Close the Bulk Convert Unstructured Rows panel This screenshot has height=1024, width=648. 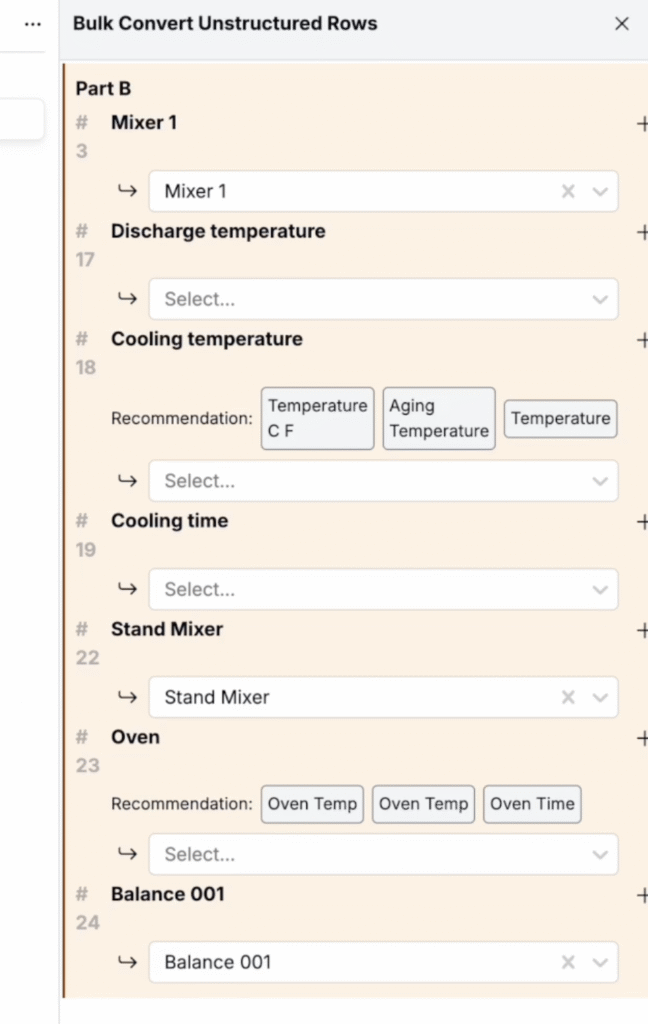click(x=622, y=24)
